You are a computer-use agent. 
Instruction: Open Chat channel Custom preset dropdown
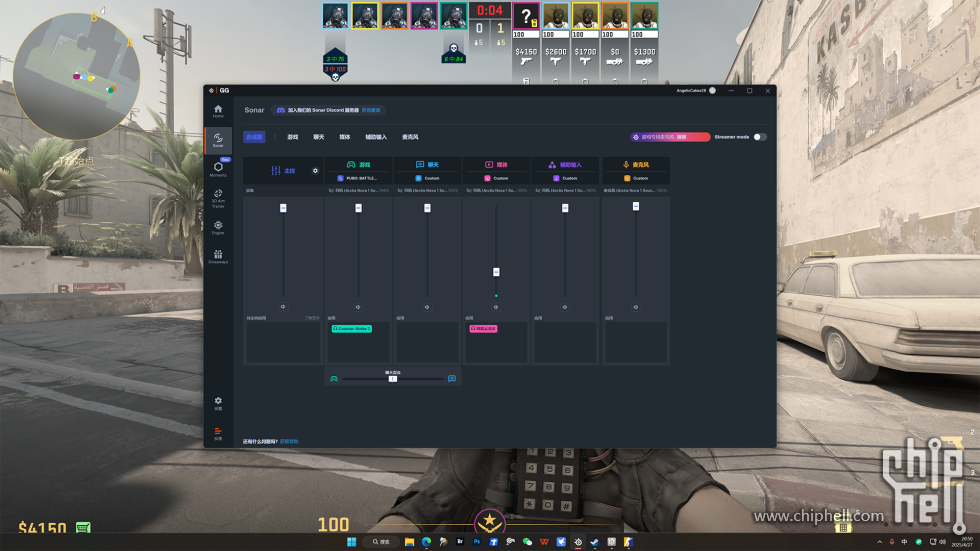[428, 178]
